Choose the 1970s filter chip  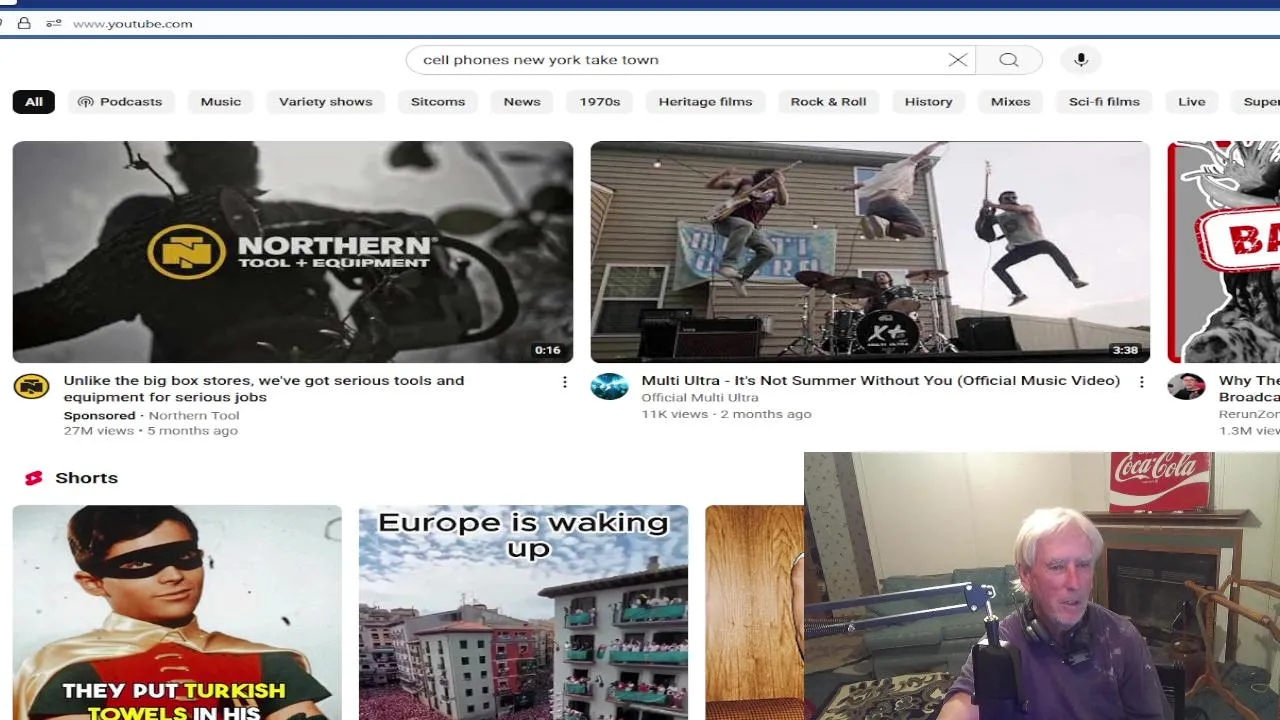pyautogui.click(x=600, y=102)
